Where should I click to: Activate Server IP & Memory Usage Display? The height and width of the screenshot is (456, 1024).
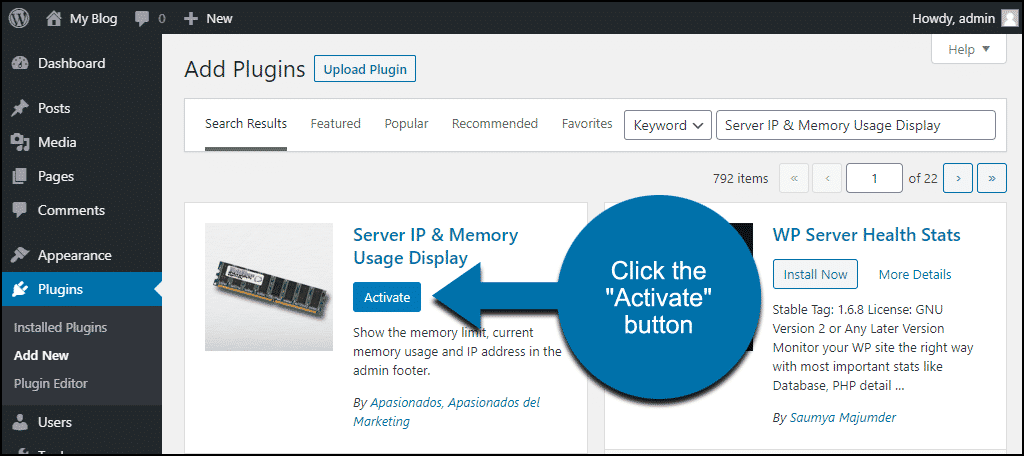coord(387,297)
